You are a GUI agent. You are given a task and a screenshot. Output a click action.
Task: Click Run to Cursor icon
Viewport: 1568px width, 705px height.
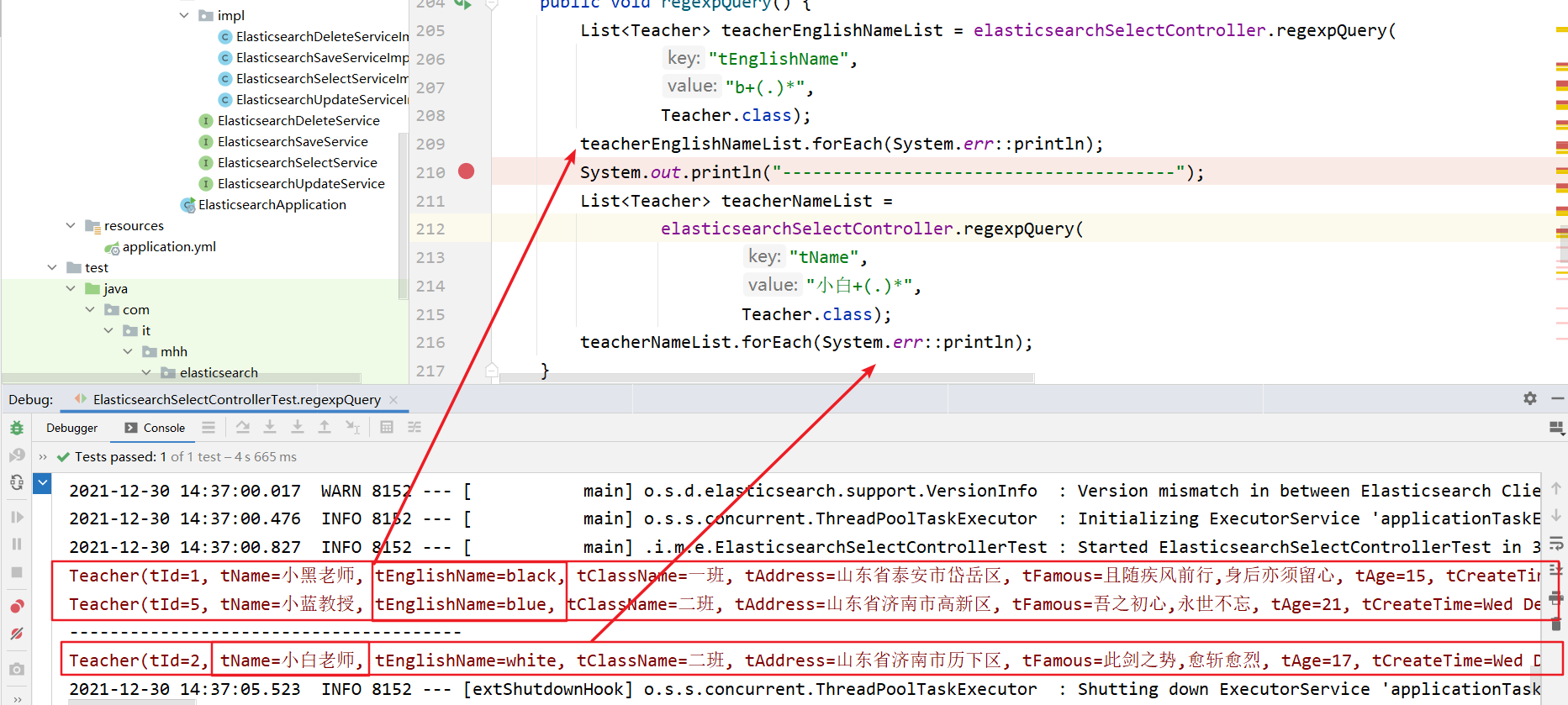click(x=353, y=428)
